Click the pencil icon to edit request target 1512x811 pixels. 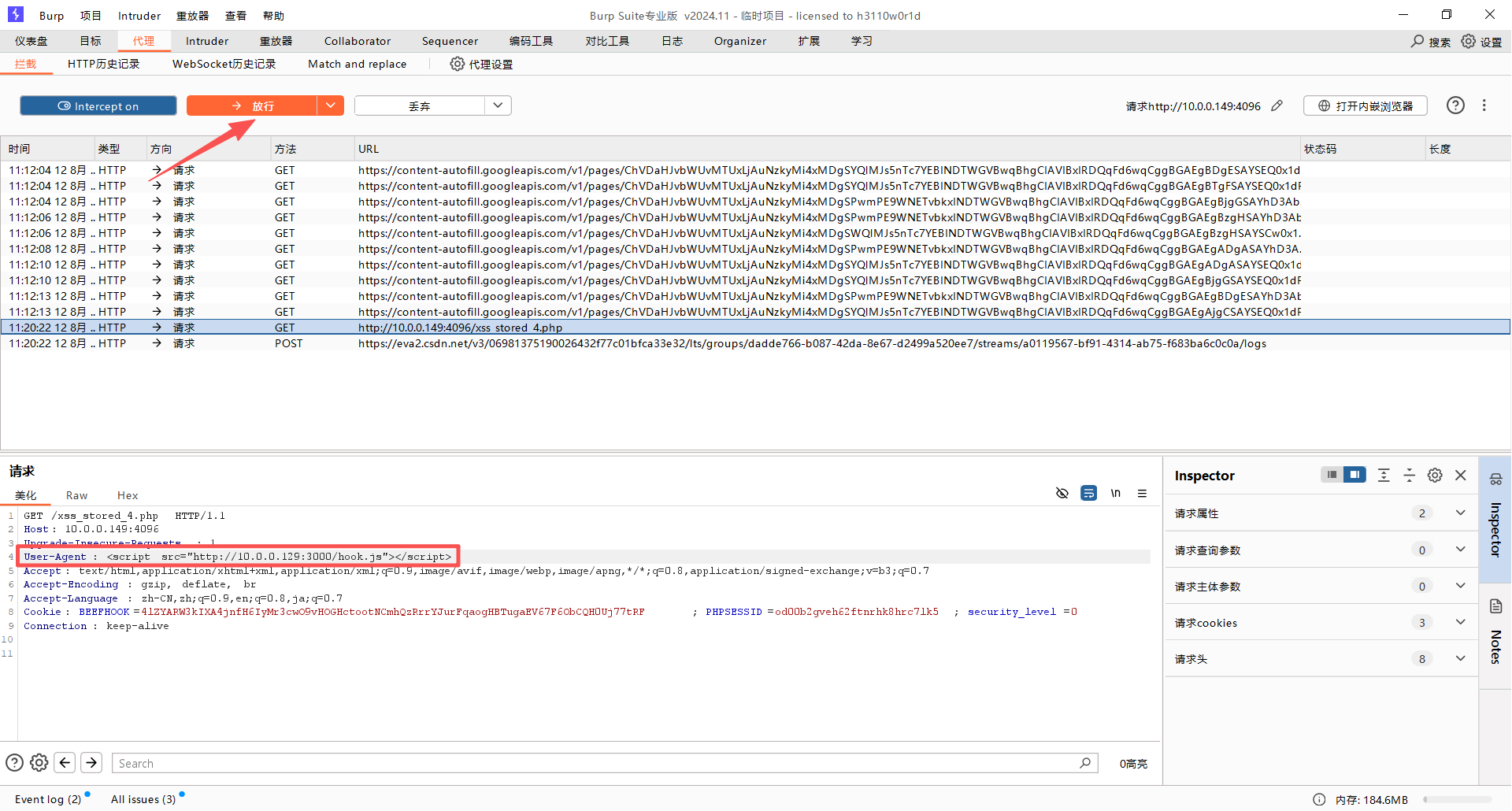click(1277, 106)
